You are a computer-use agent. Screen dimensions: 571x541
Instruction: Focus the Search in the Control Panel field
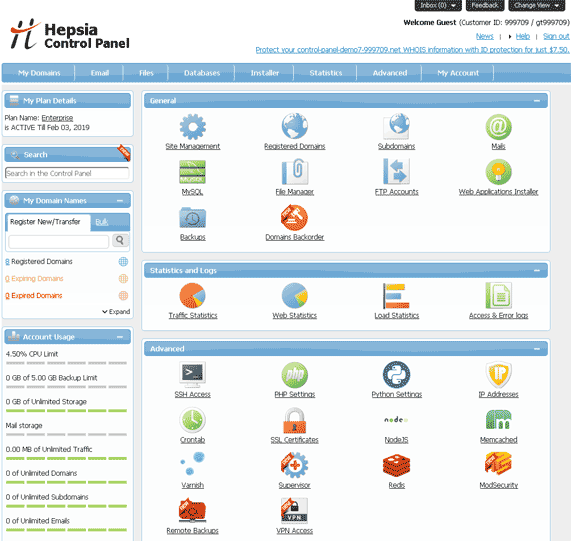[x=67, y=173]
